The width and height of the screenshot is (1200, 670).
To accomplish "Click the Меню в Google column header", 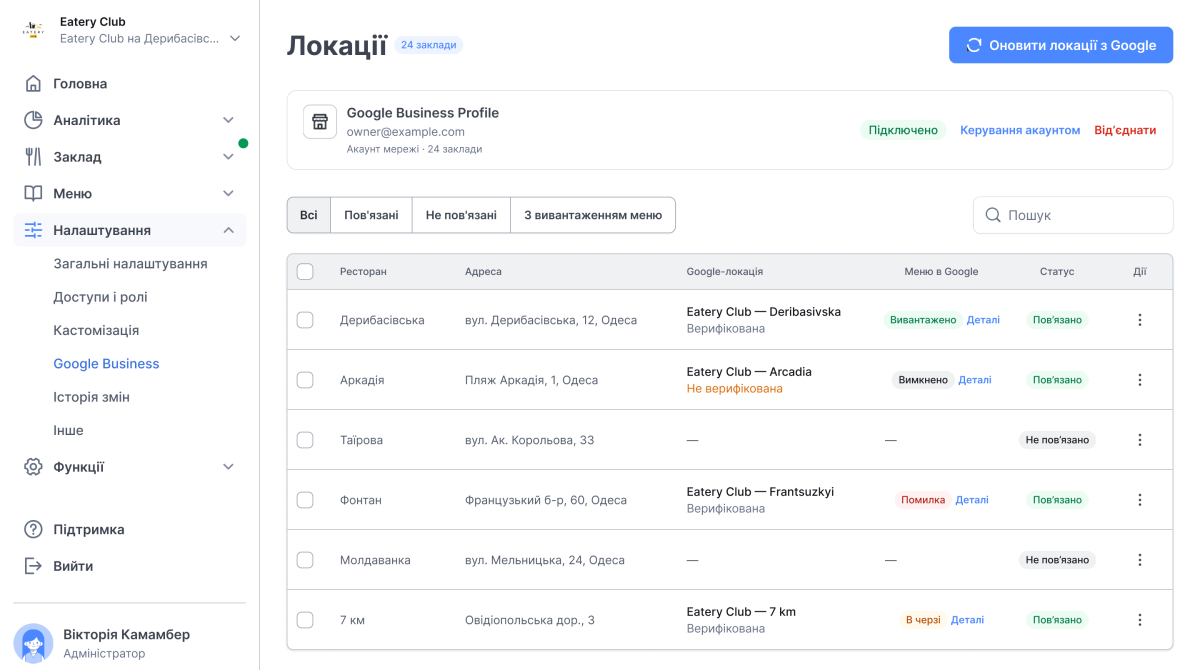I will click(x=941, y=272).
